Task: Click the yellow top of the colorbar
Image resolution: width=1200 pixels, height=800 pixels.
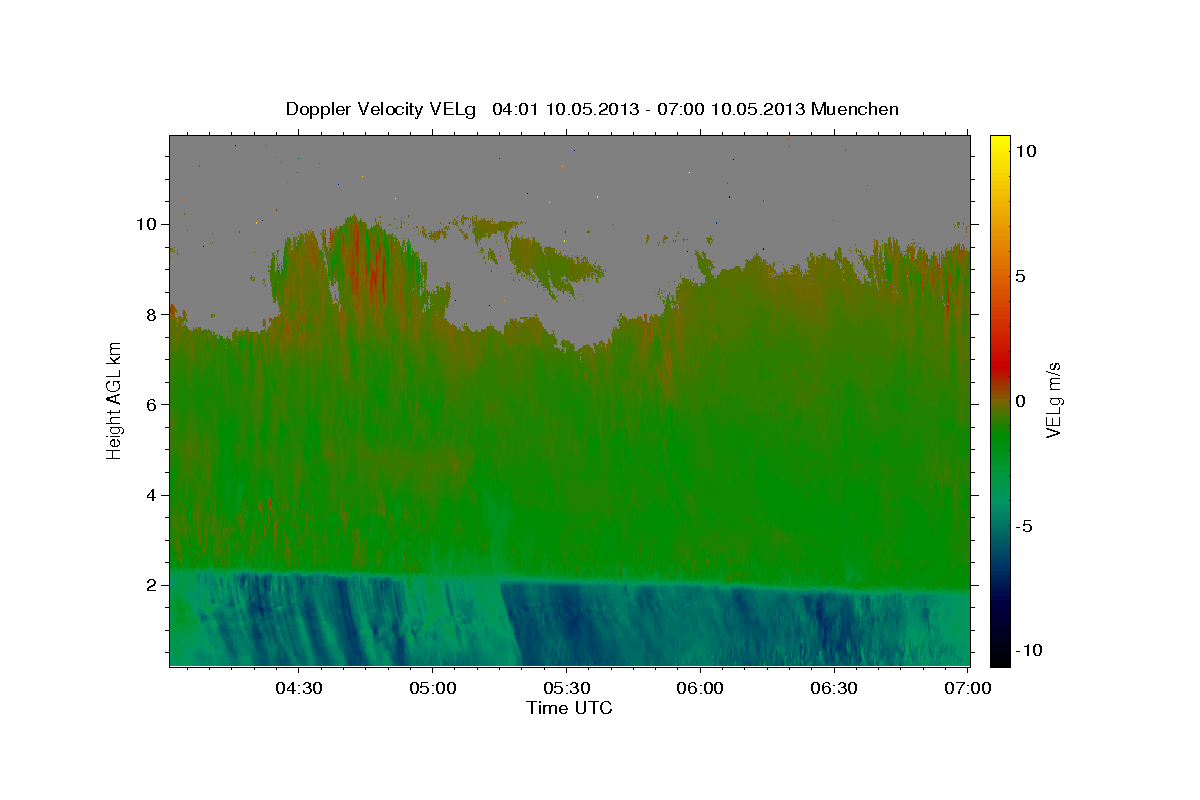Action: pos(999,145)
